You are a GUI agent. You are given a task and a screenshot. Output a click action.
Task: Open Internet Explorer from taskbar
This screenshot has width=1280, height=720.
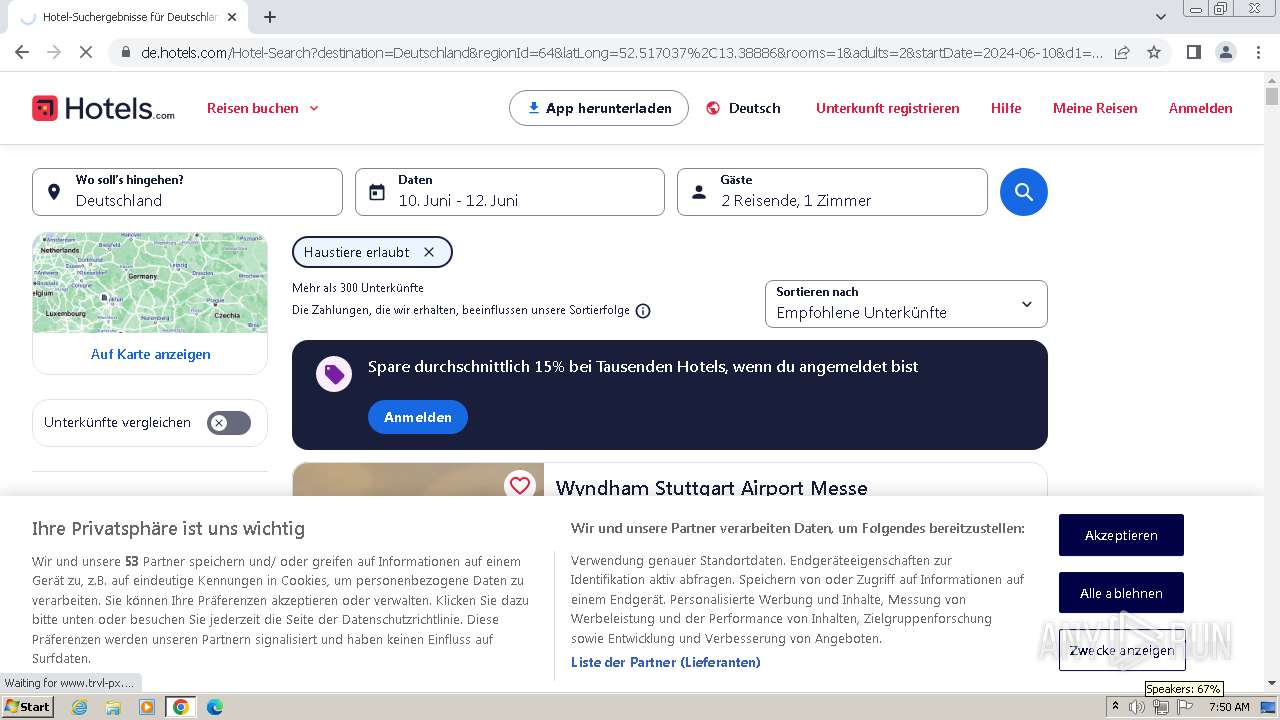[x=79, y=707]
